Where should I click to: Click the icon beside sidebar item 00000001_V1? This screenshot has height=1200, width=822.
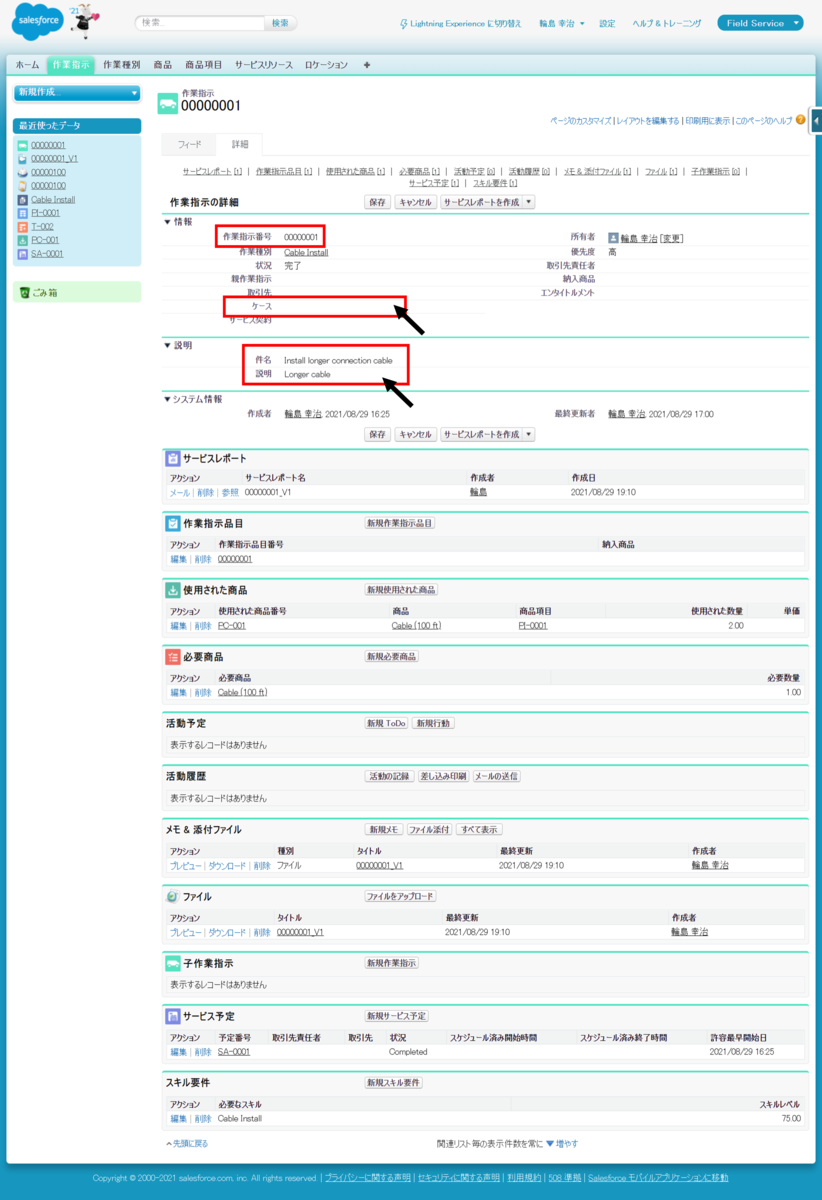point(23,159)
